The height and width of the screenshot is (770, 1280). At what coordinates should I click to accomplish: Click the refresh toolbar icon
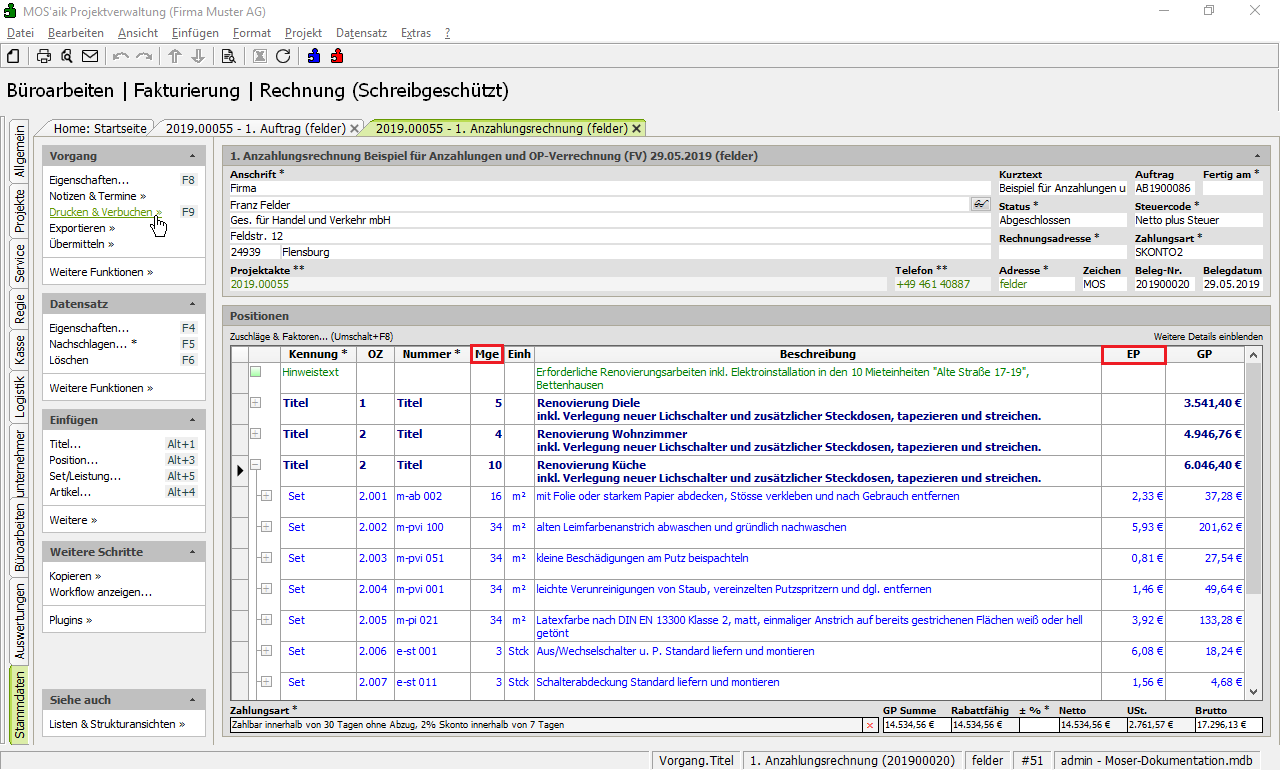283,56
